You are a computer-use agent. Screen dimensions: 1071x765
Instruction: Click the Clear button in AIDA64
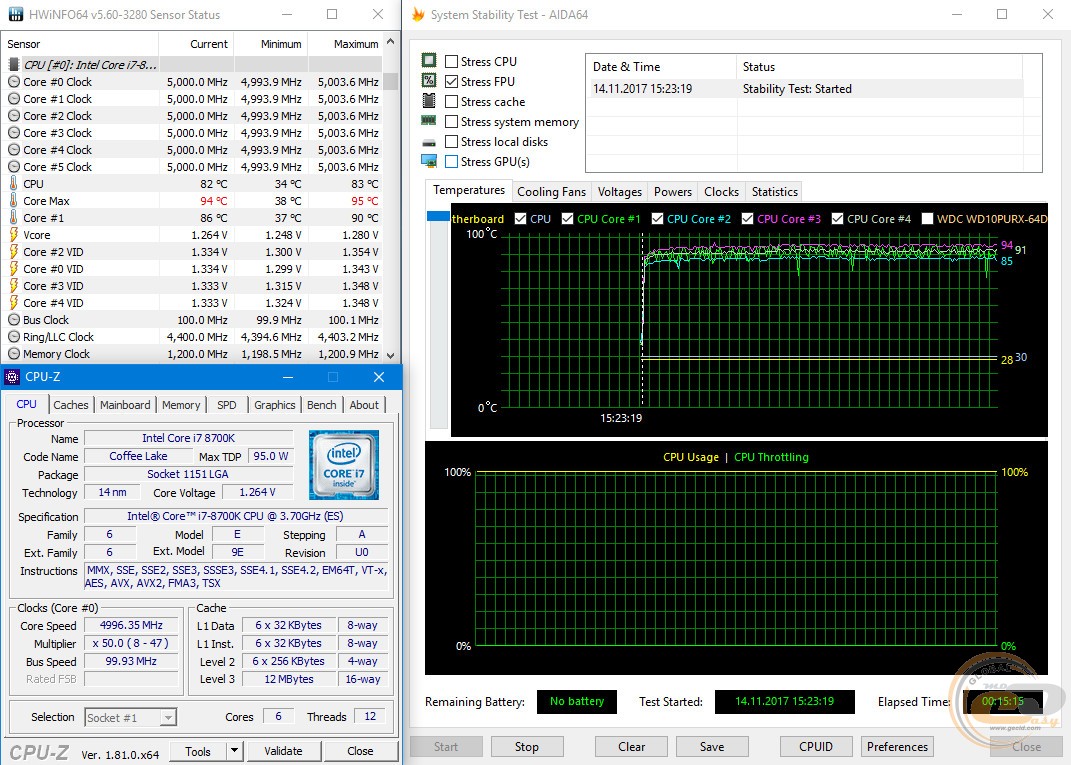[632, 747]
